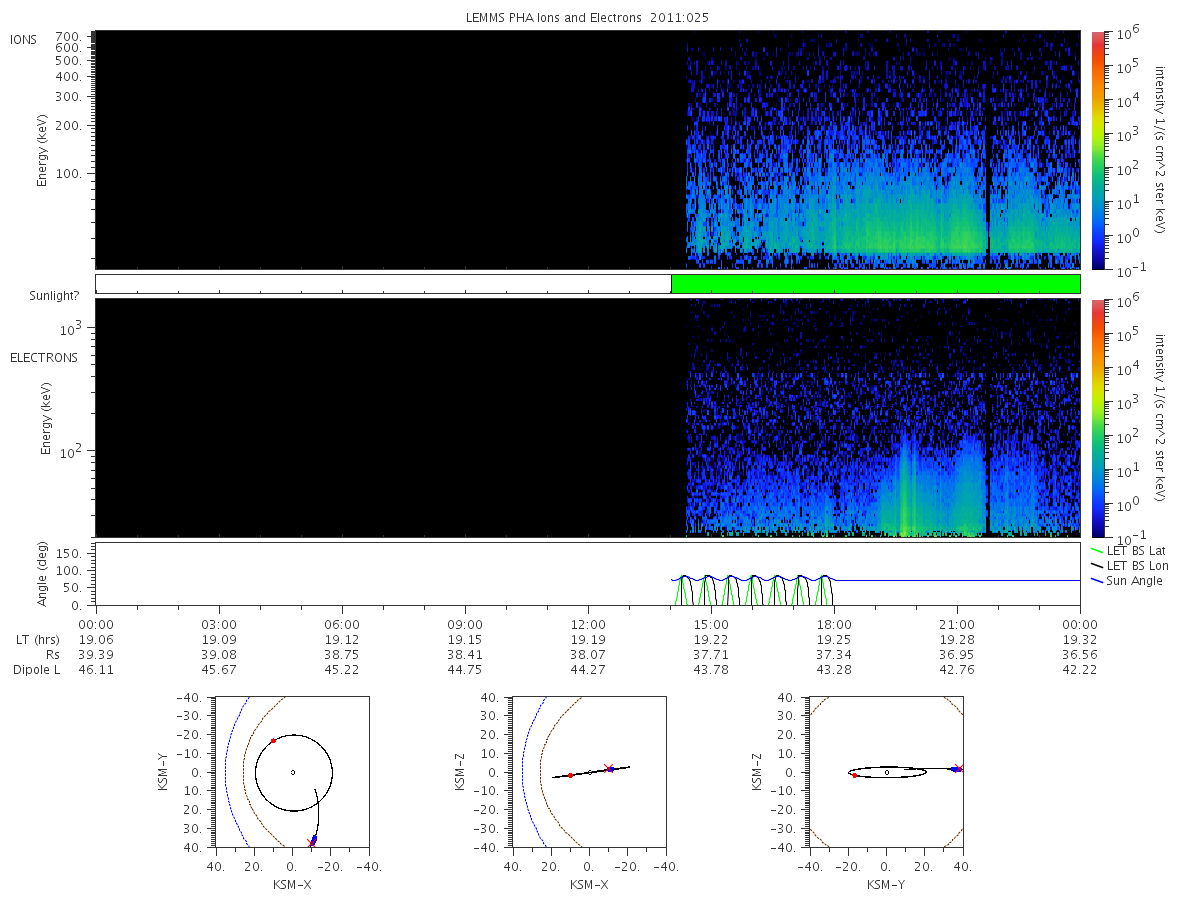1200x900 pixels.
Task: Open the KSM-X versus KSM-Z orbit plot
Action: (x=588, y=772)
